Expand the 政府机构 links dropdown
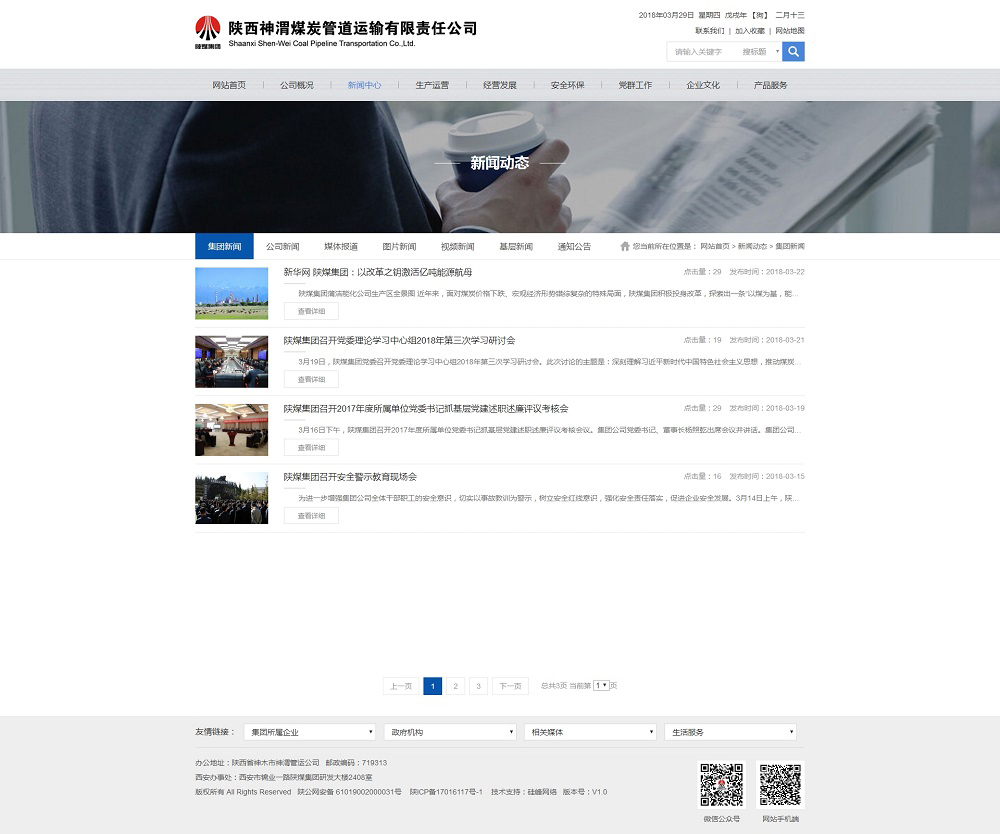1000x834 pixels. pos(451,732)
